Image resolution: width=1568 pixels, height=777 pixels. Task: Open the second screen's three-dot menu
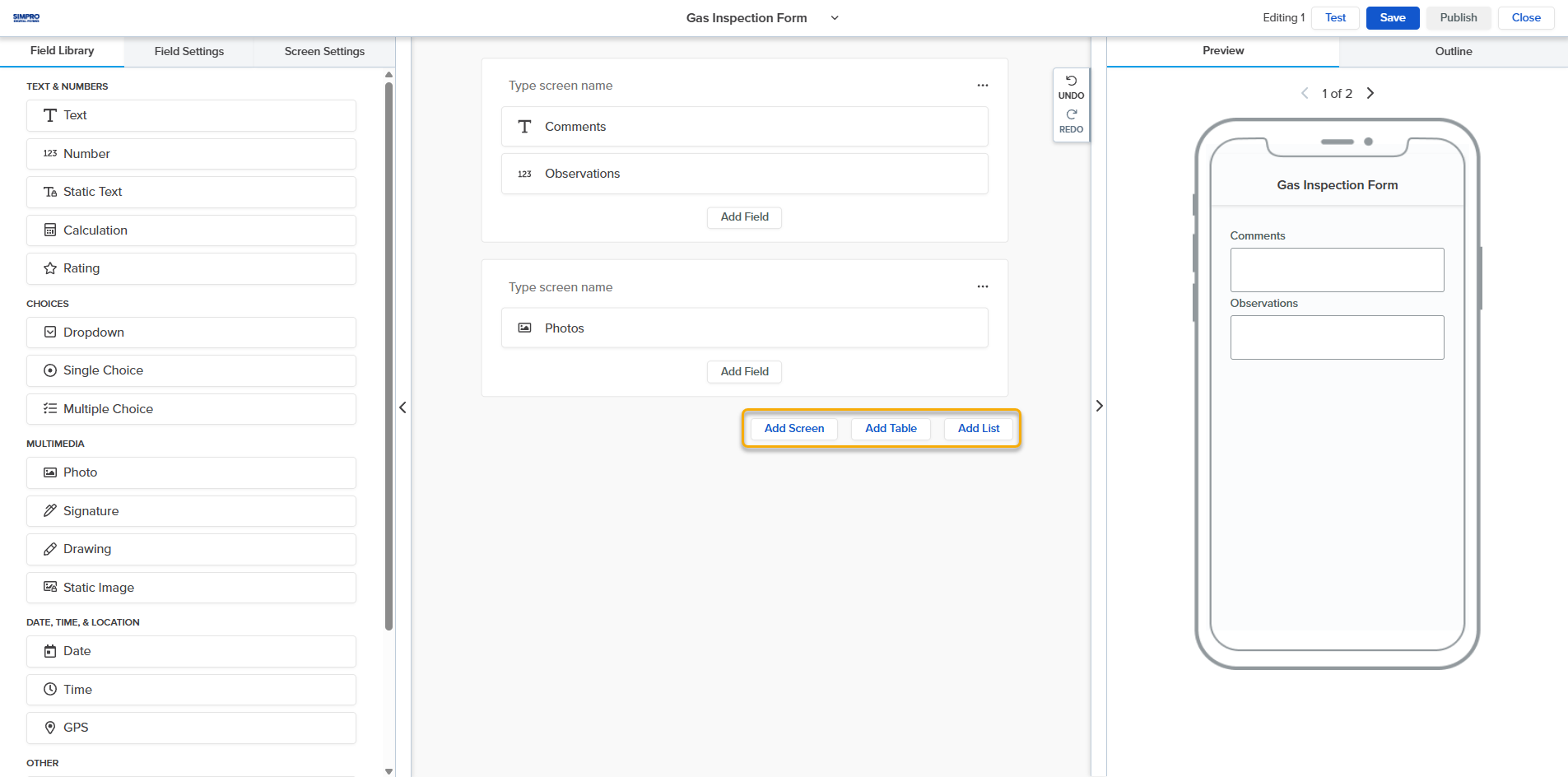coord(982,287)
